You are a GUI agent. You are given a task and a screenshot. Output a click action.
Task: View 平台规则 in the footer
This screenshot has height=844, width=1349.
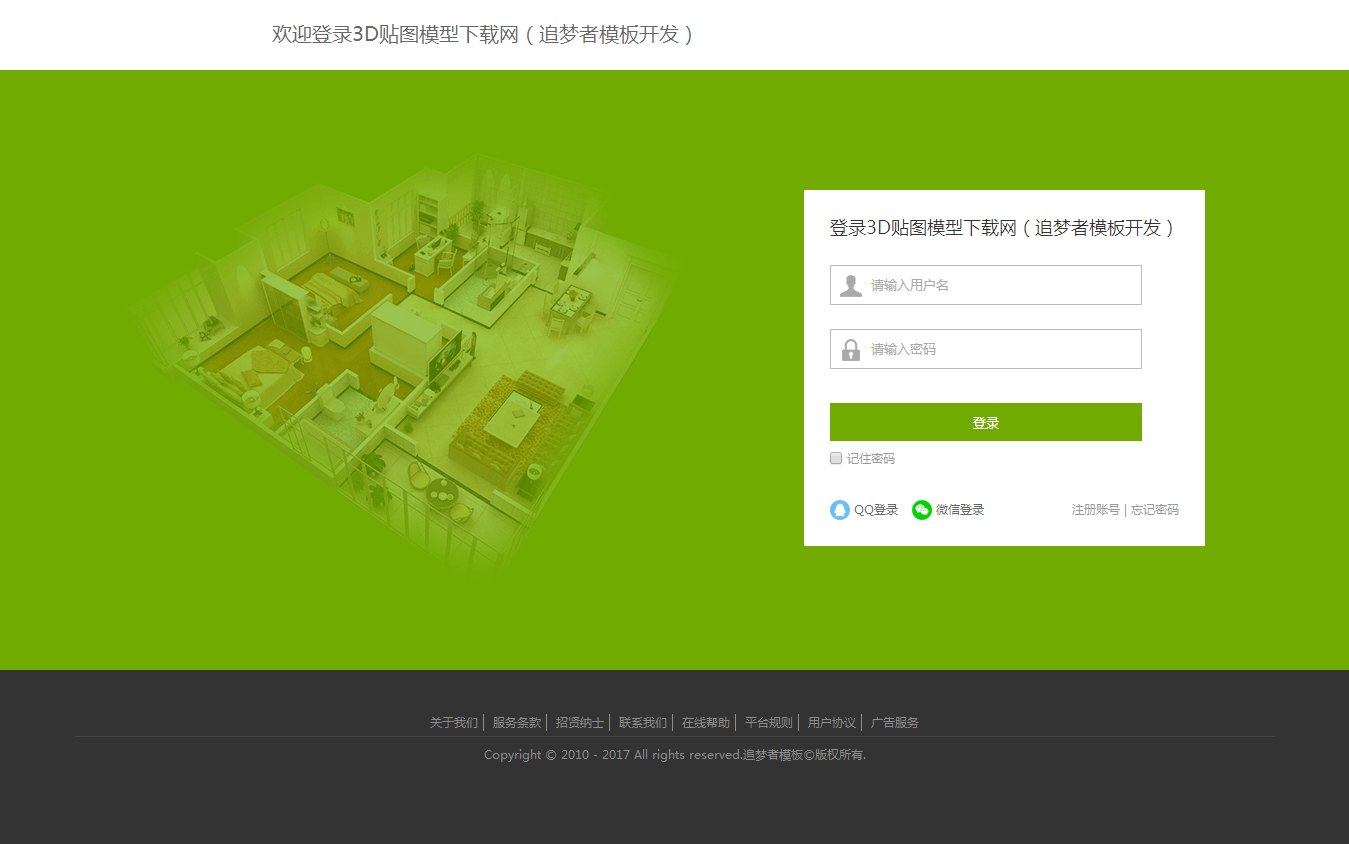(x=769, y=722)
